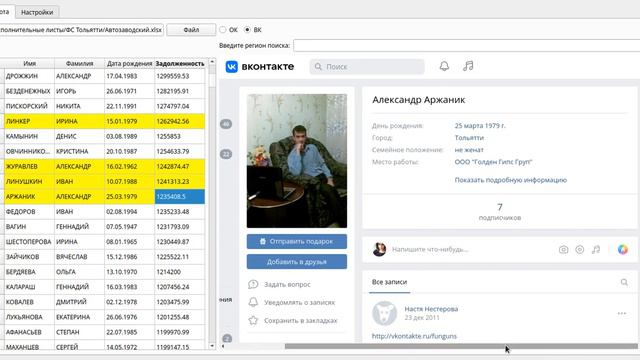Focus the region search input field
640x360 pixels.
click(467, 45)
